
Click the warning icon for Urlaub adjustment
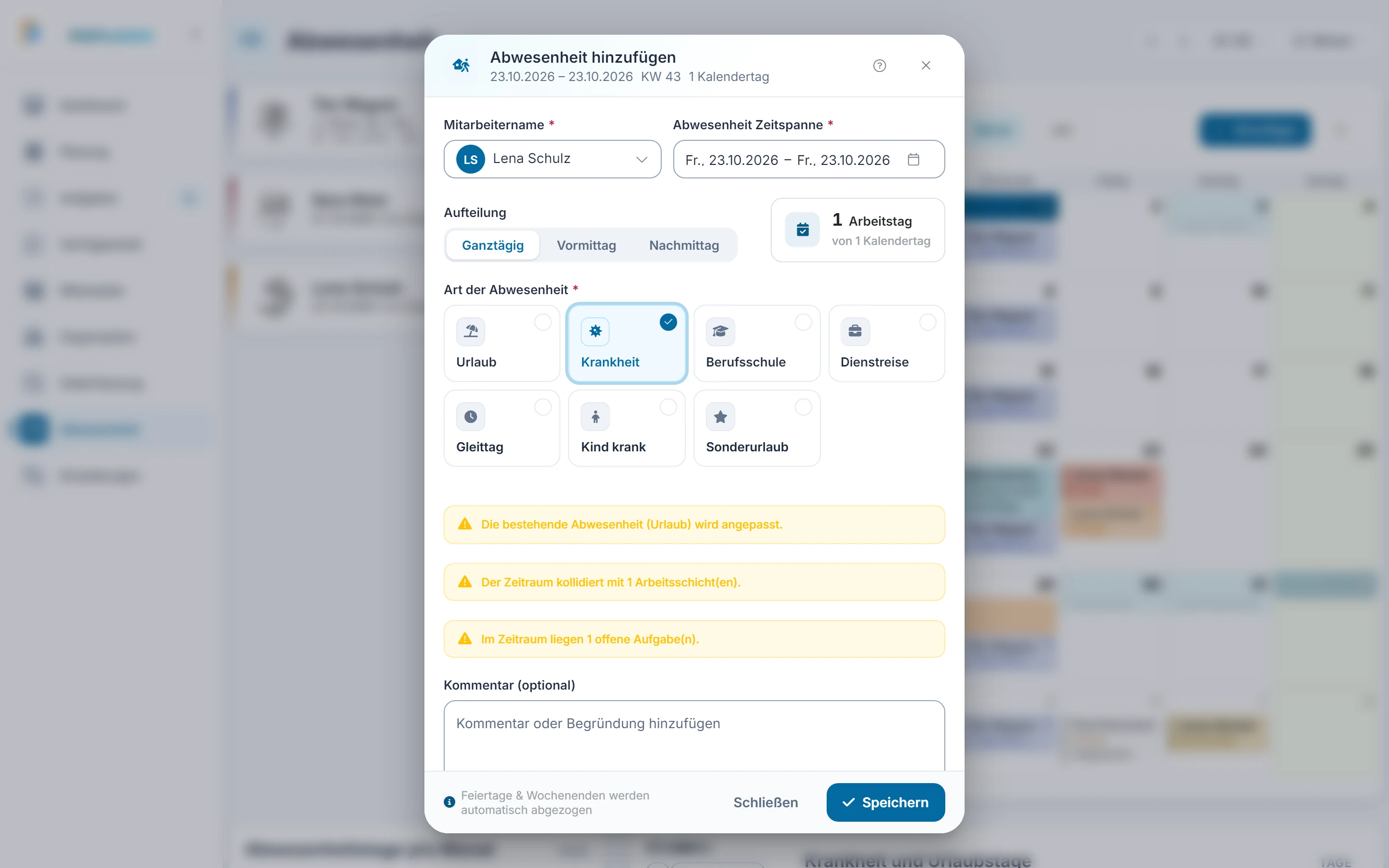465,524
